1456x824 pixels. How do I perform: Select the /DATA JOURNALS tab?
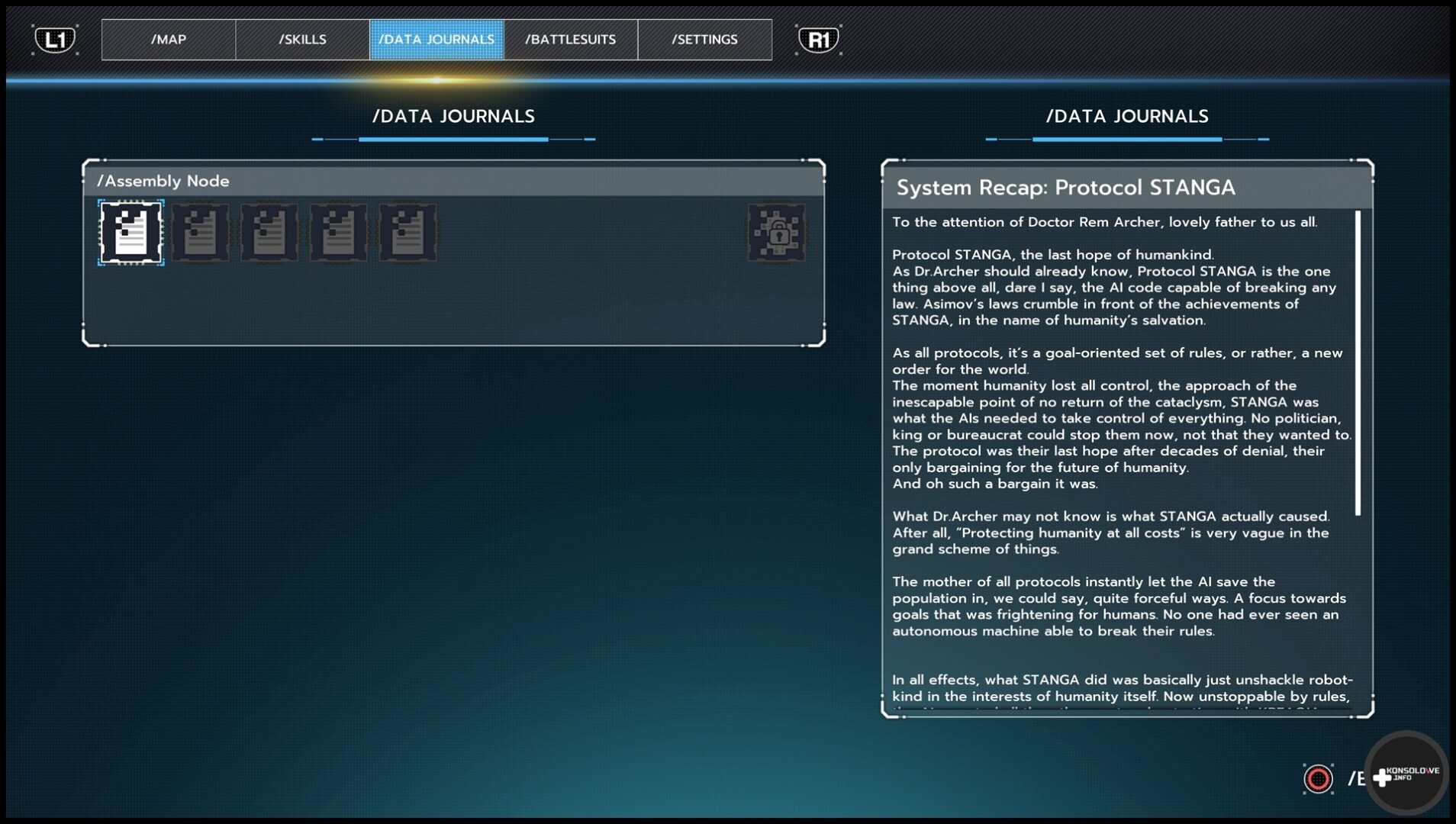click(436, 40)
